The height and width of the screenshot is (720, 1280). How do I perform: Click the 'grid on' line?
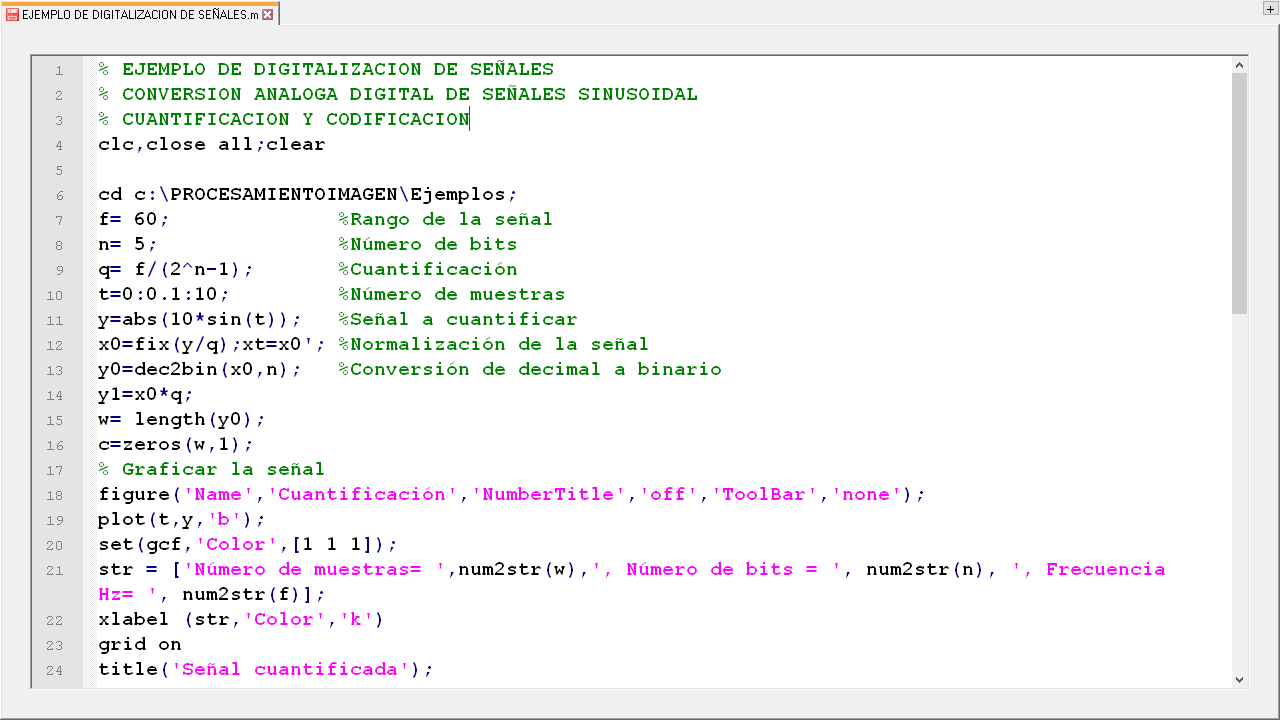[139, 645]
